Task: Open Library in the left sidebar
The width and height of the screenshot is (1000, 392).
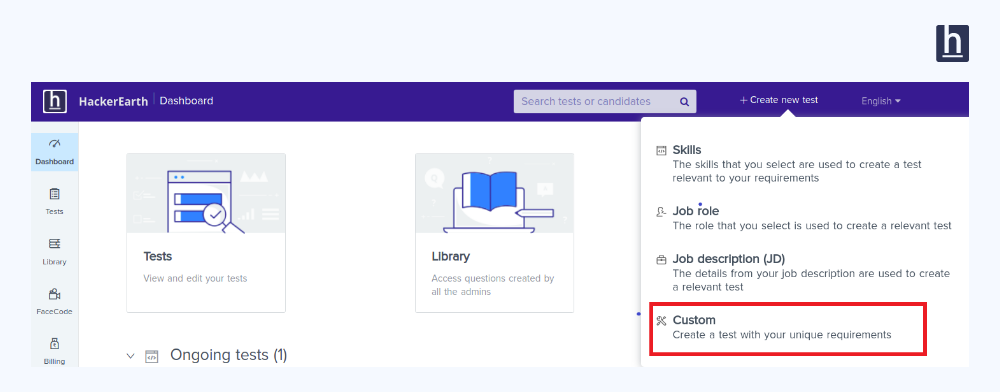Action: click(x=54, y=252)
